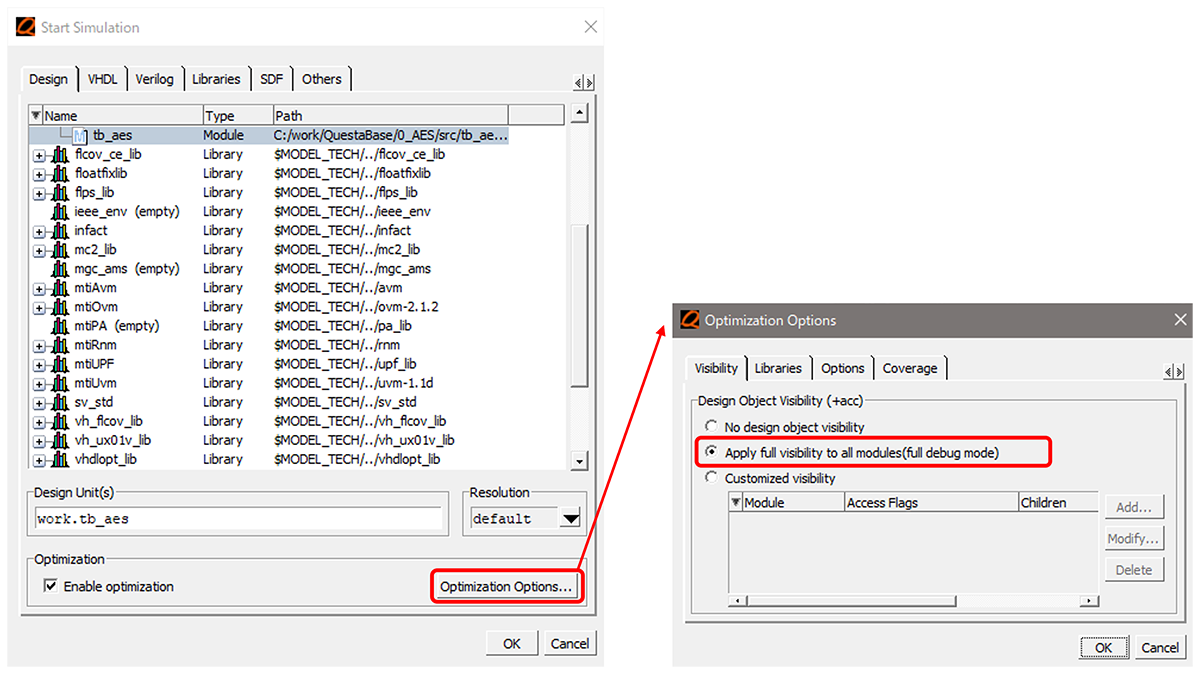The height and width of the screenshot is (674, 1200).
Task: Expand the mtiUvm library node
Action: click(39, 385)
